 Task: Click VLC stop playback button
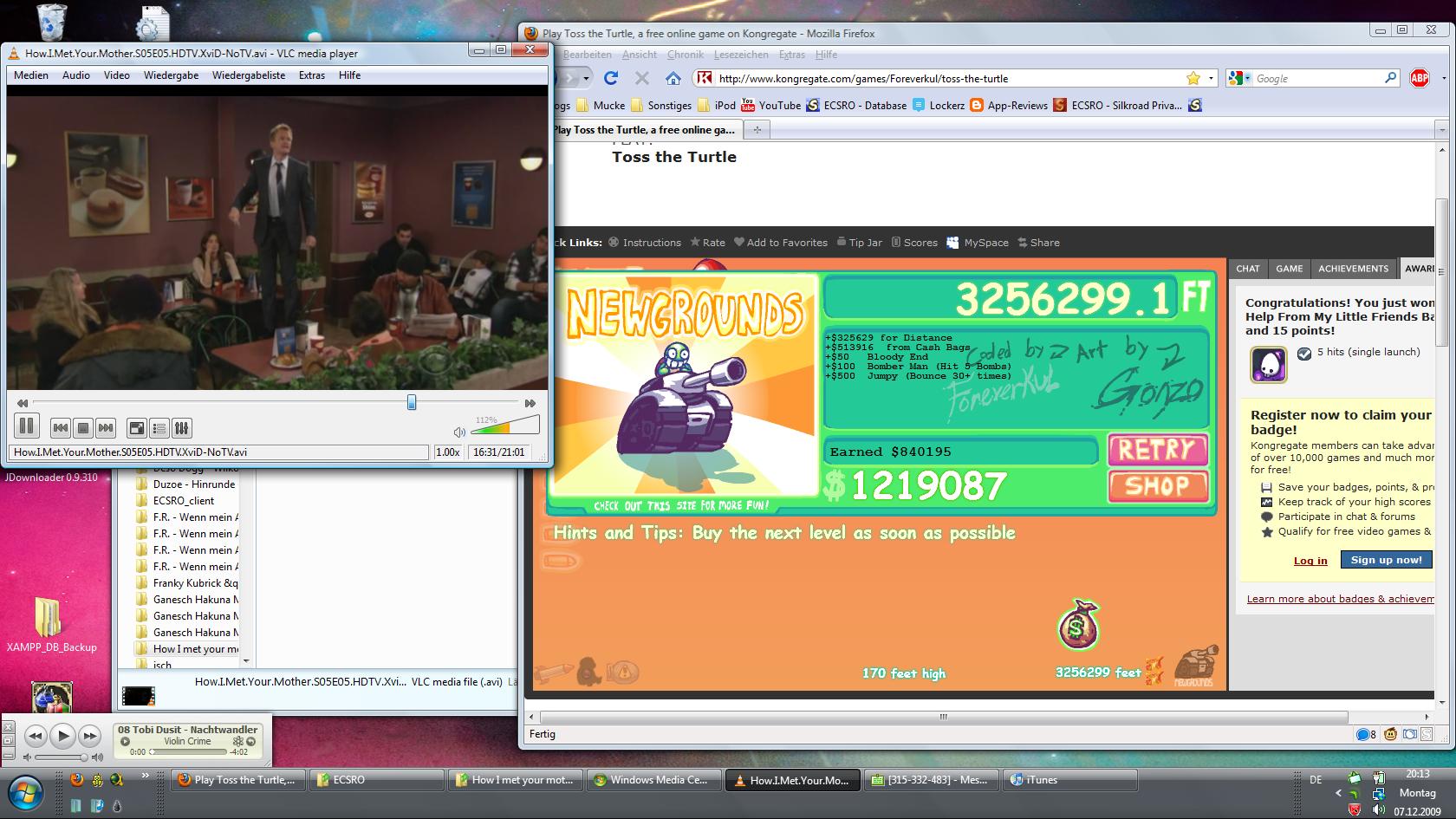coord(83,427)
